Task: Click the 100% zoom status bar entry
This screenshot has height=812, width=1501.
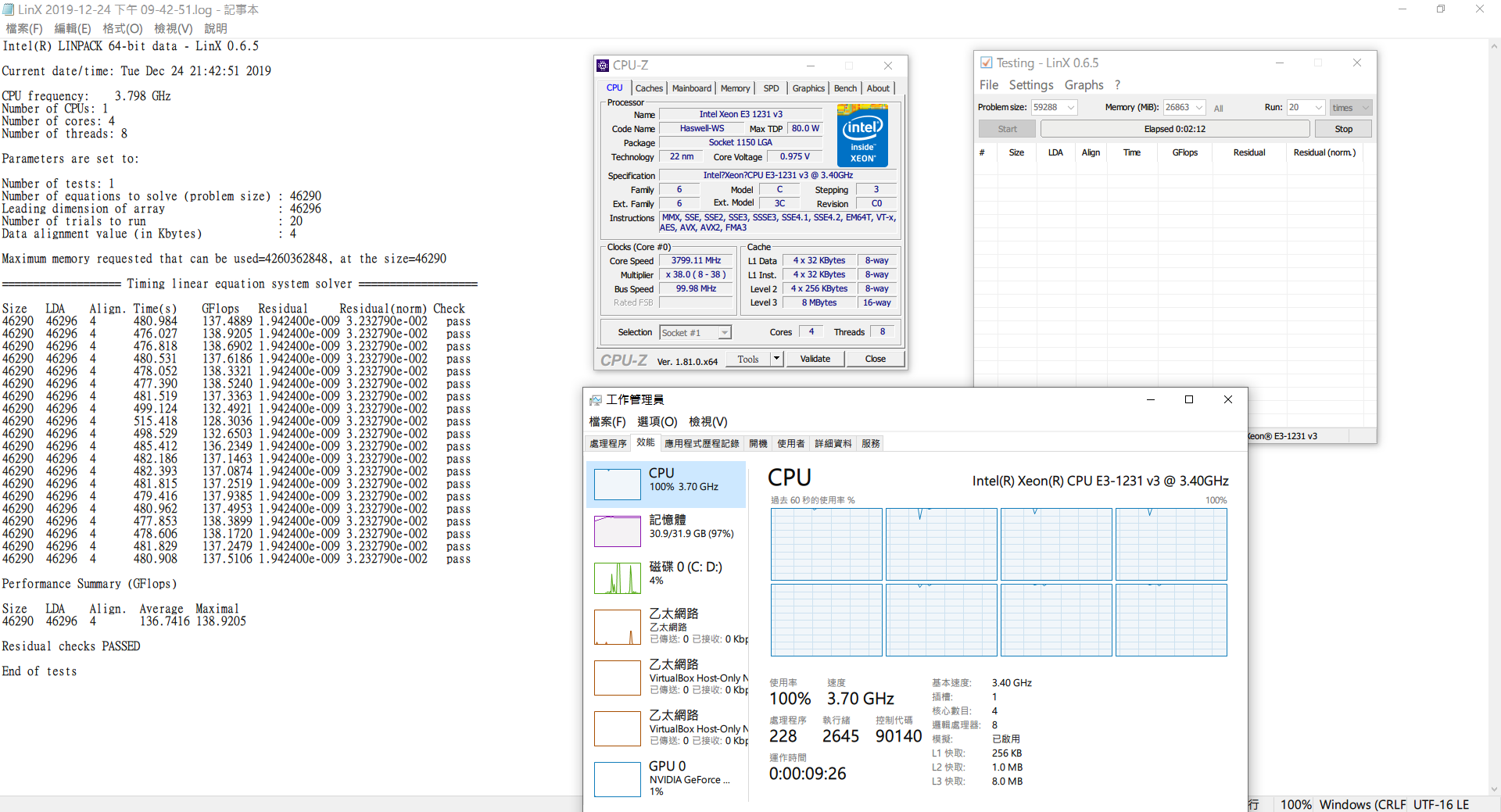Action: (x=1295, y=804)
